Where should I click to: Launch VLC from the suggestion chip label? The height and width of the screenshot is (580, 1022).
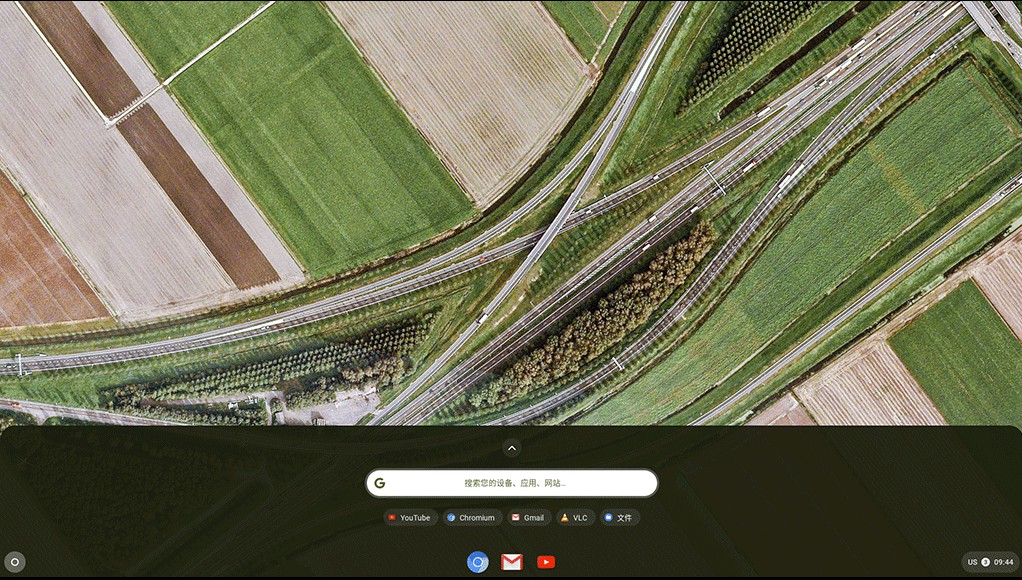(x=580, y=518)
